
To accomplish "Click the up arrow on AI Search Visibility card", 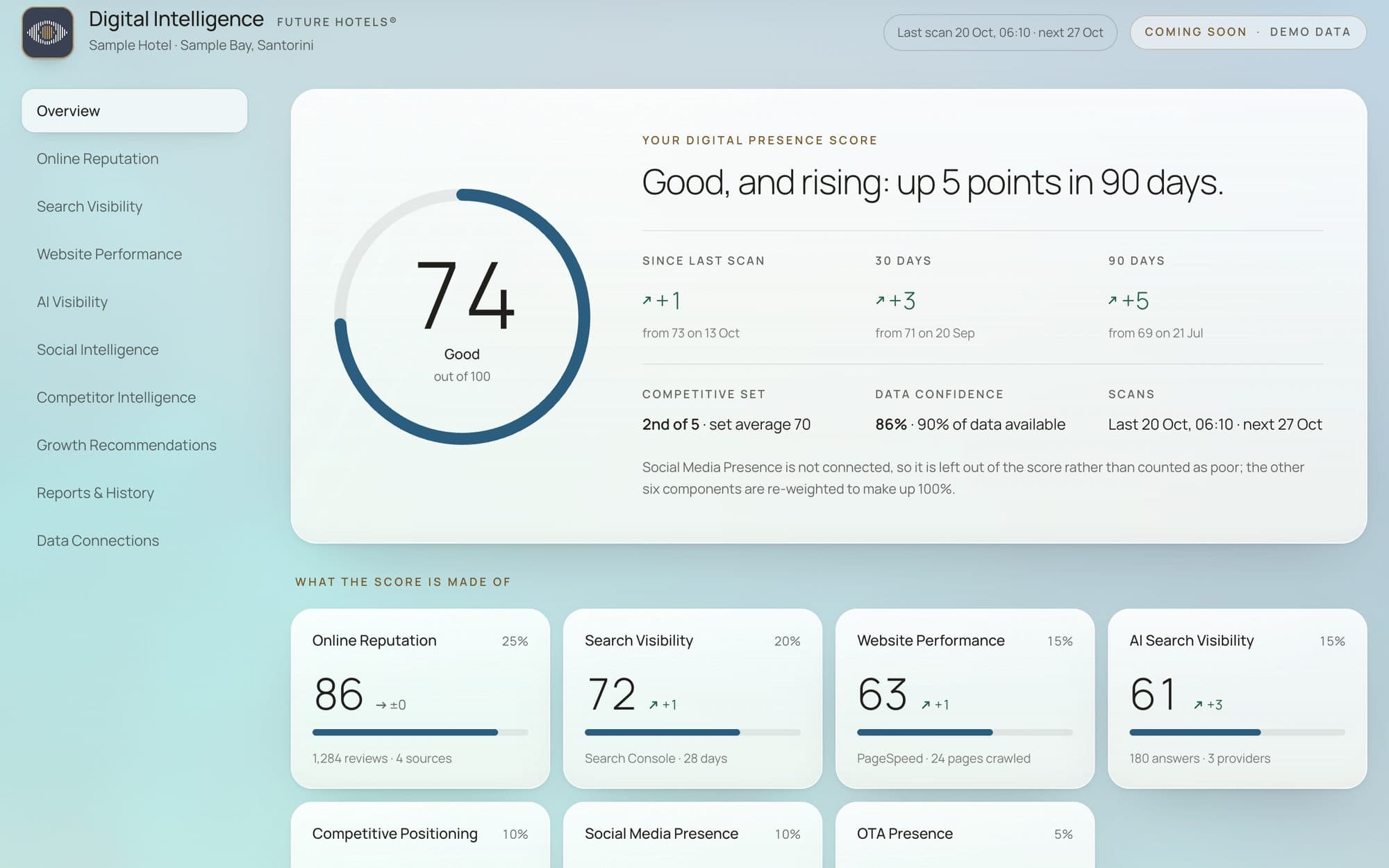I will point(1198,705).
